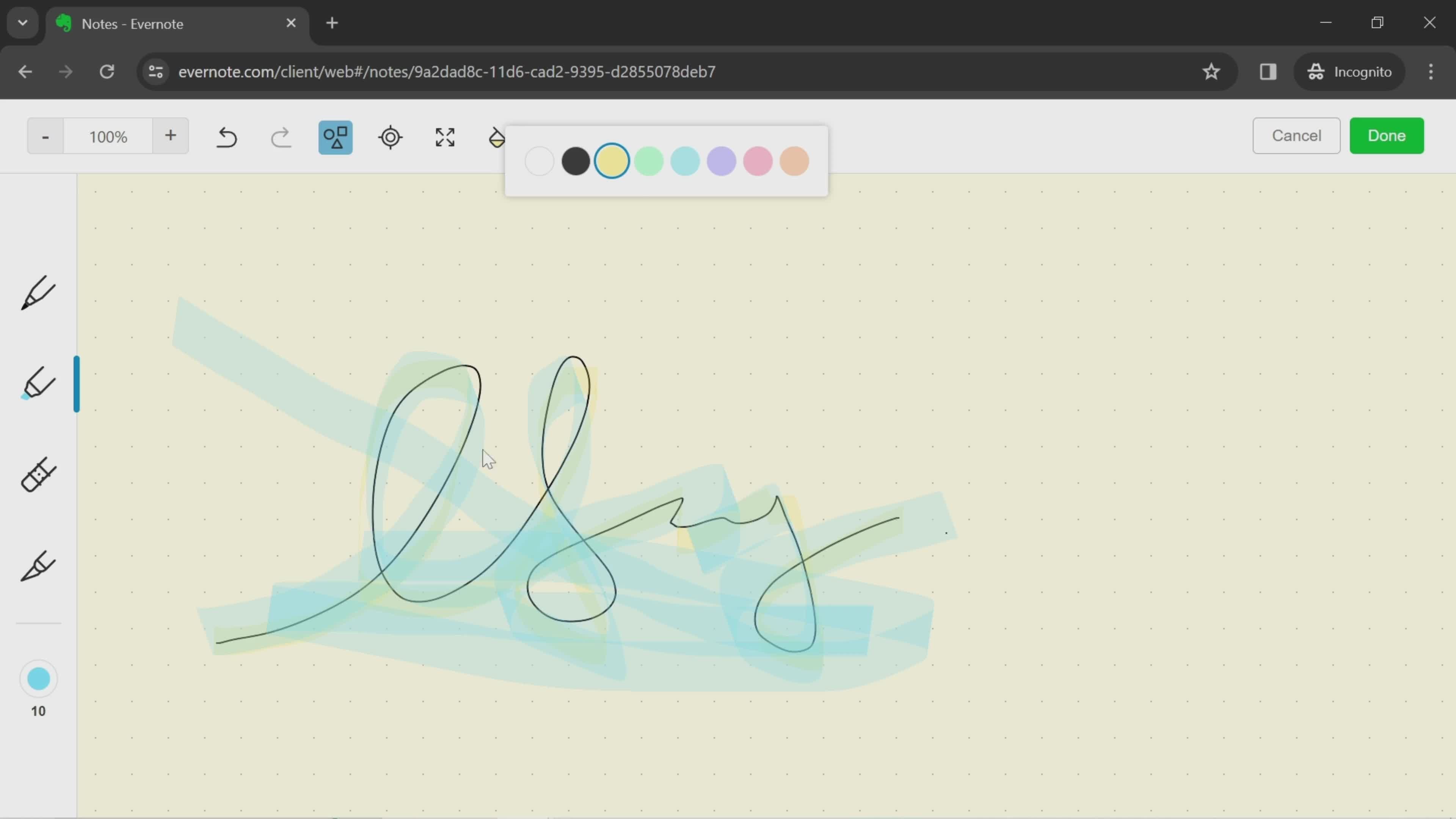Zoom out with the minus button
1456x819 pixels.
pos(45,136)
